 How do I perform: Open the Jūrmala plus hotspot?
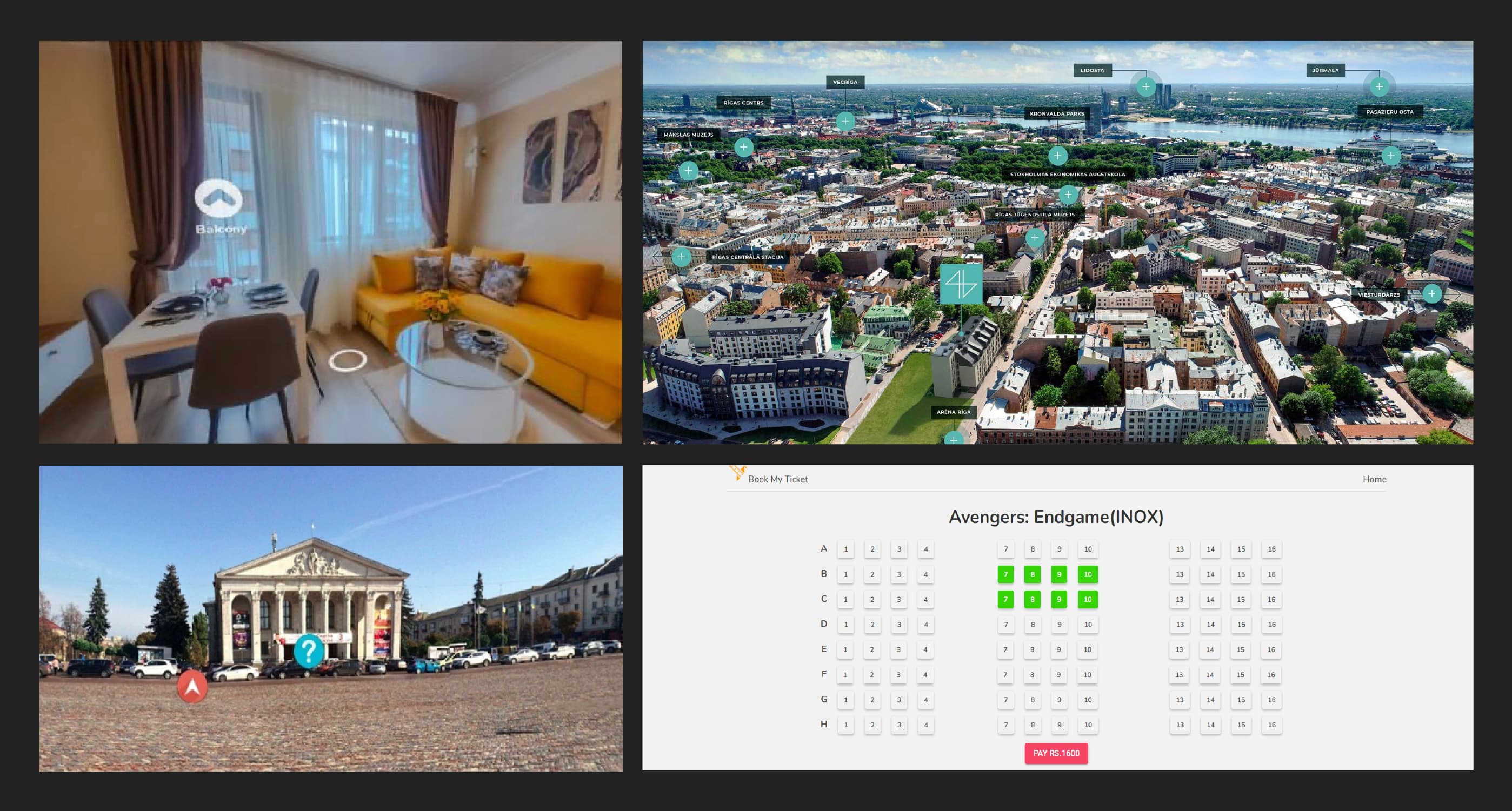(x=1379, y=87)
